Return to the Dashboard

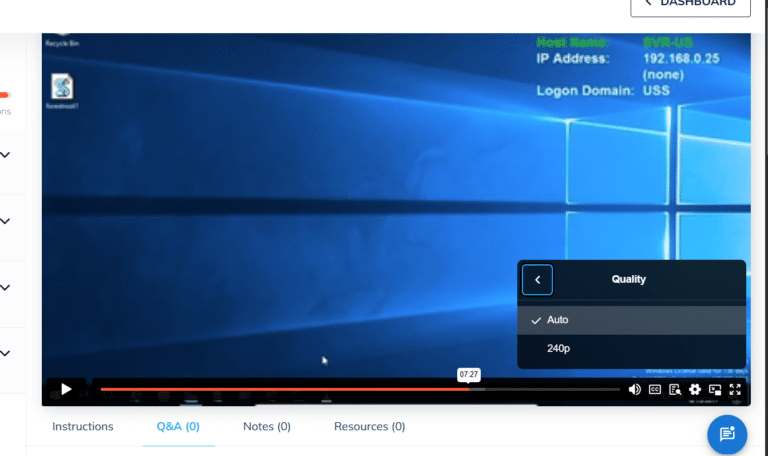[690, 5]
